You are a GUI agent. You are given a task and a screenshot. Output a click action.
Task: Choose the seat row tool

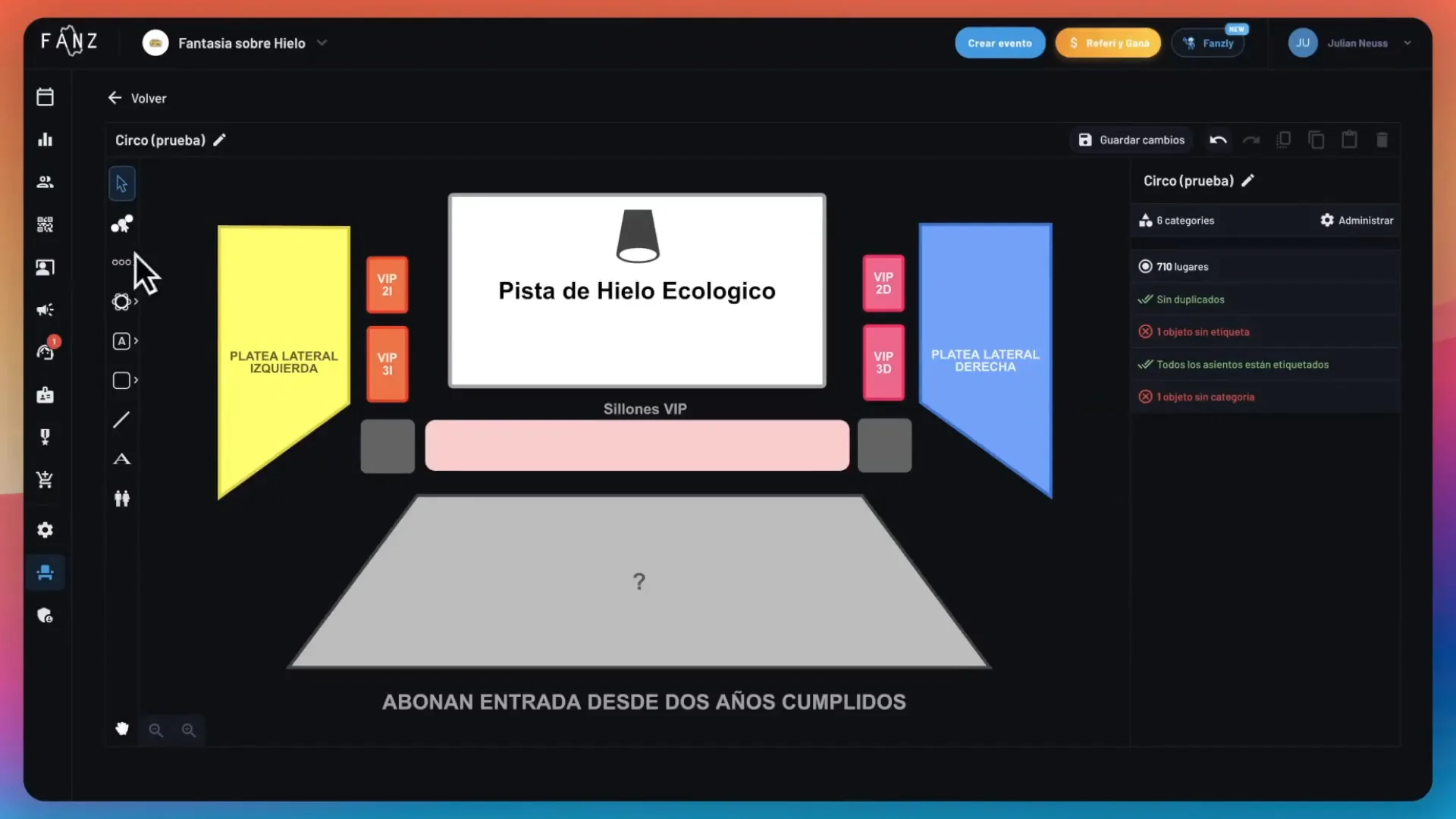pos(121,262)
